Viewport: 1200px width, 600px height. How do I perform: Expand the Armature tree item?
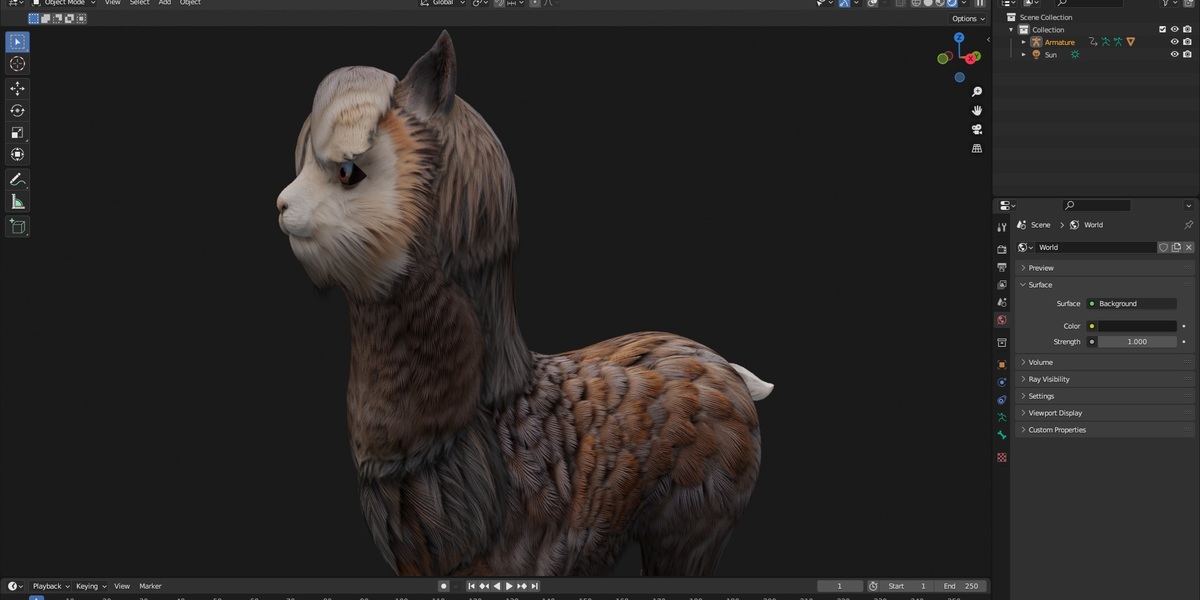click(x=1023, y=42)
